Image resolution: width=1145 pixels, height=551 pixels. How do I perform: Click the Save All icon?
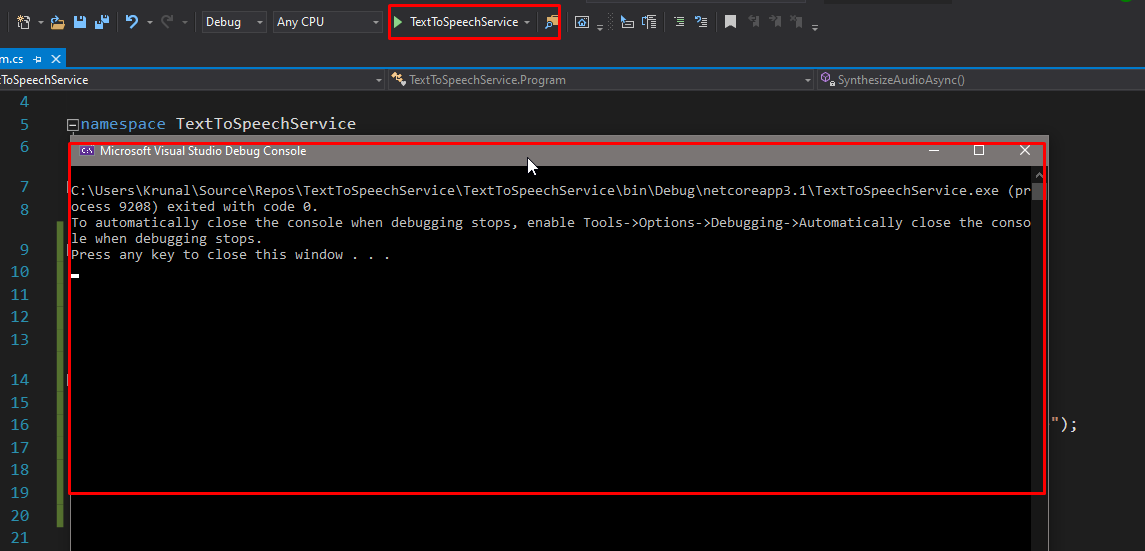click(101, 22)
